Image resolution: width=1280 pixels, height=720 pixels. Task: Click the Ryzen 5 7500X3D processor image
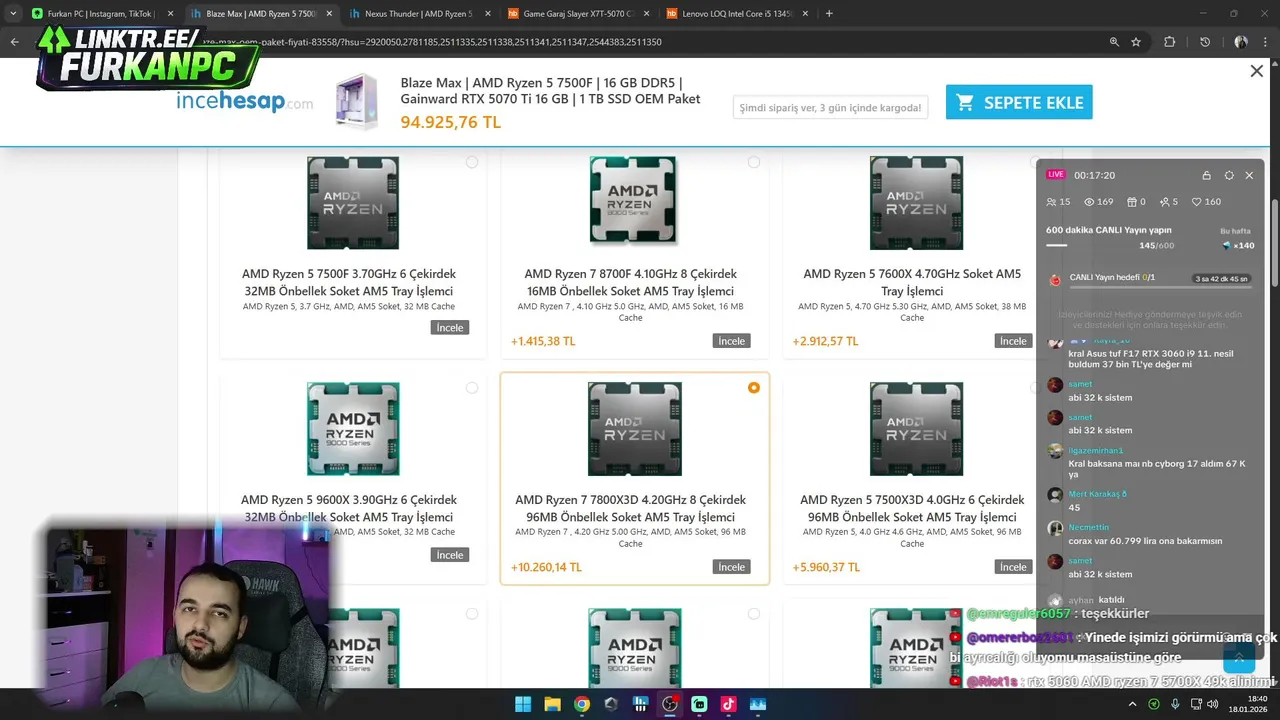point(916,429)
